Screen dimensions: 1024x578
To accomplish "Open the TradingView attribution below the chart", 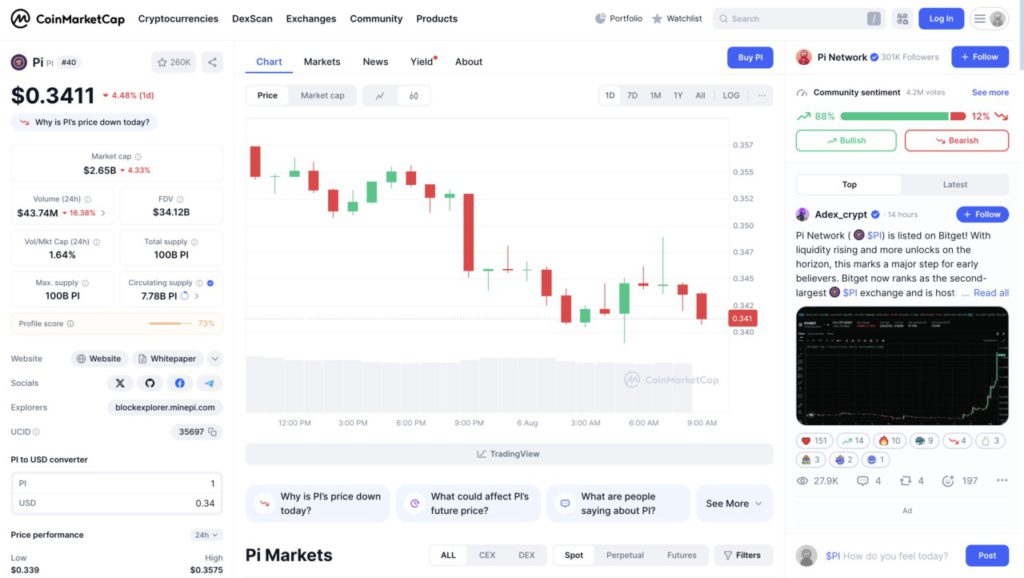I will pos(508,453).
